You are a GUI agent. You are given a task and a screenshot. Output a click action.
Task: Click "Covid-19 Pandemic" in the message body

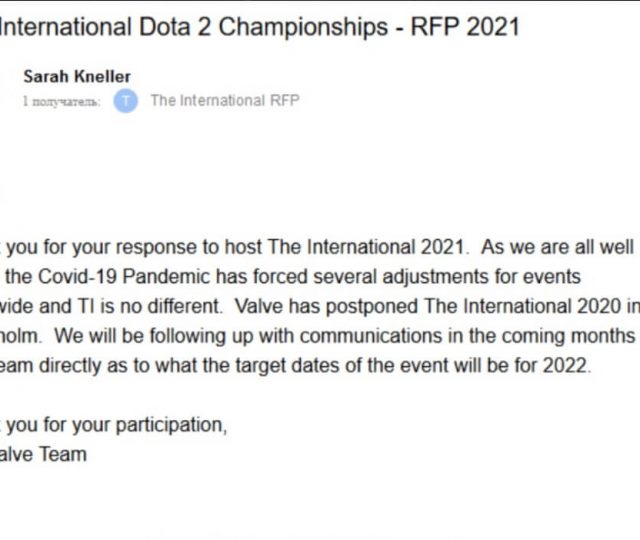point(150,273)
